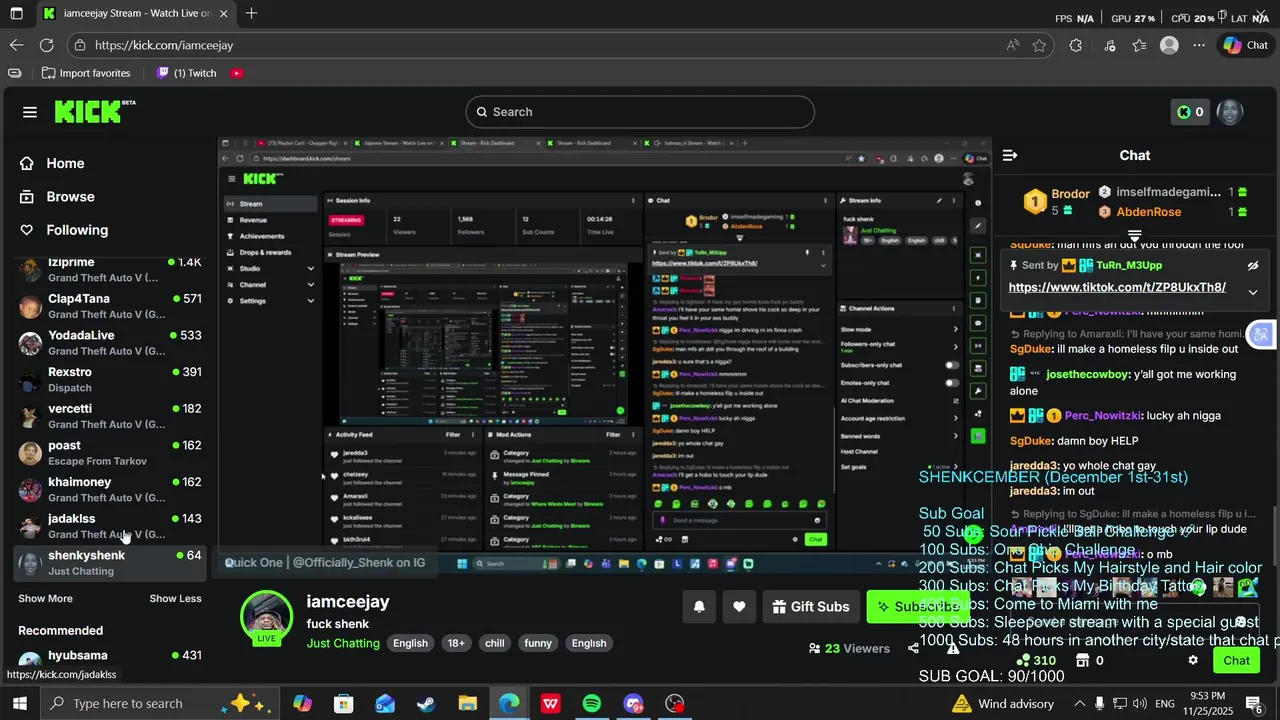The width and height of the screenshot is (1280, 720).
Task: Click the iamceejay live avatar
Action: point(267,615)
